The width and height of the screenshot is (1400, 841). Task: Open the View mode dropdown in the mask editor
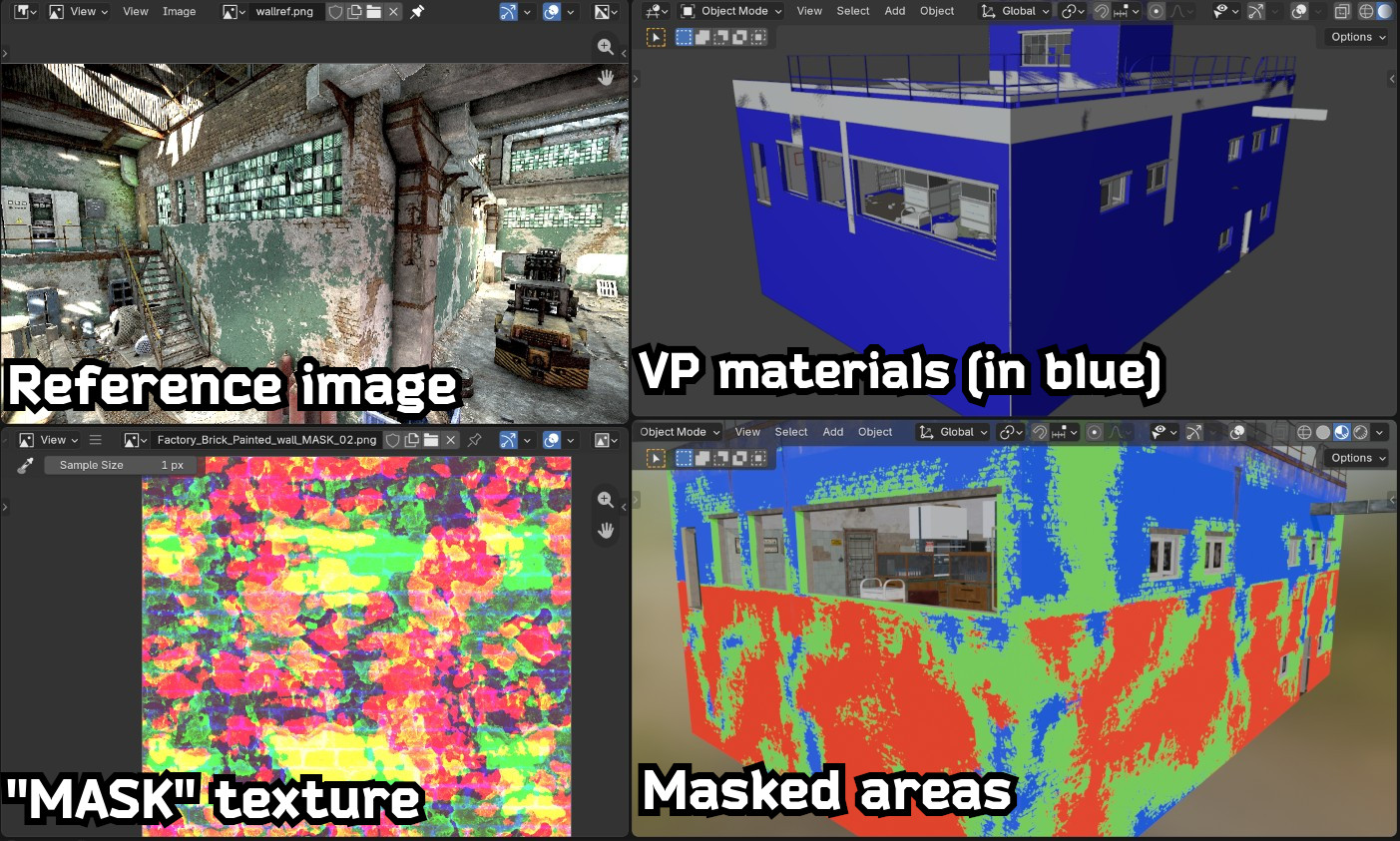[49, 440]
